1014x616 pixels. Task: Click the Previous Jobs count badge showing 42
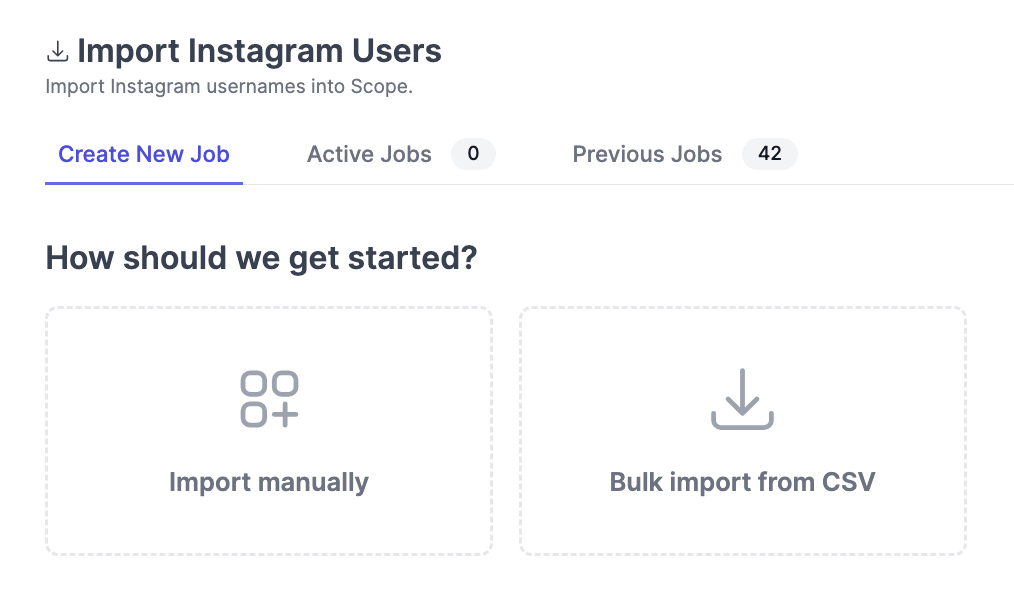pos(770,154)
